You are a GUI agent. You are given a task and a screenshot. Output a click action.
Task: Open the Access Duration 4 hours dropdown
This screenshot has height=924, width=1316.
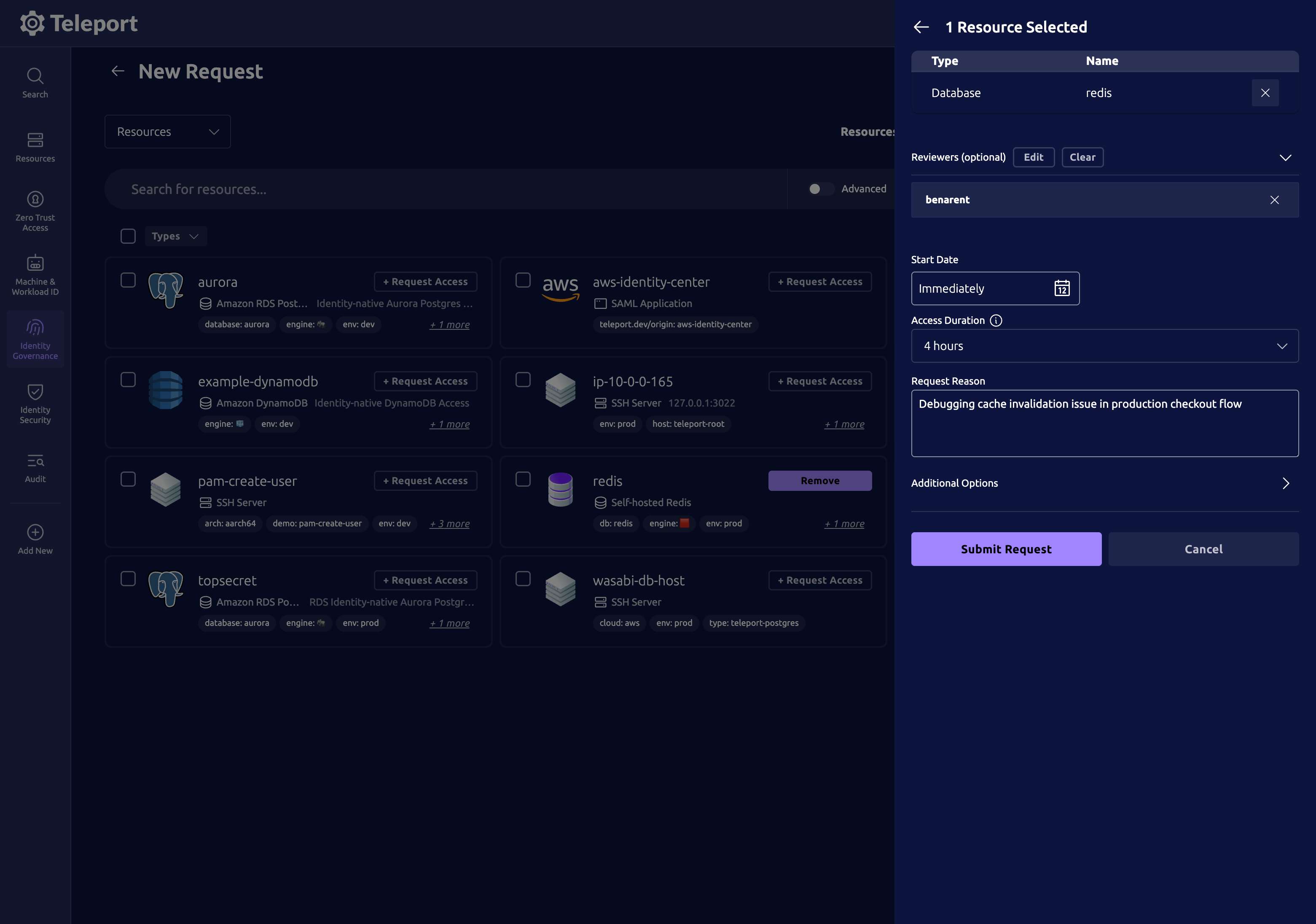point(1104,346)
